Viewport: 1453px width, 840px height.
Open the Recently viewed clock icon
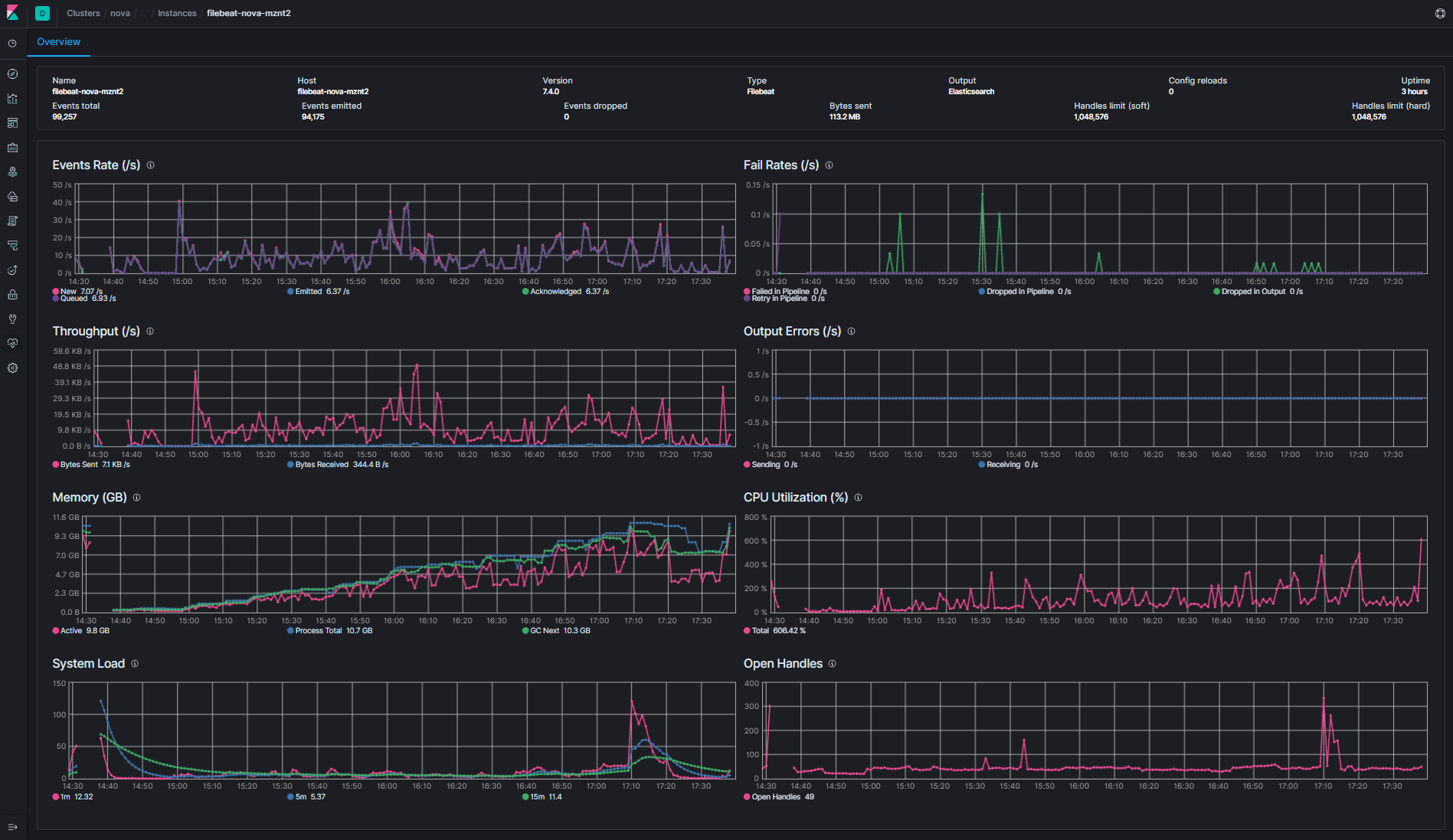coord(12,44)
